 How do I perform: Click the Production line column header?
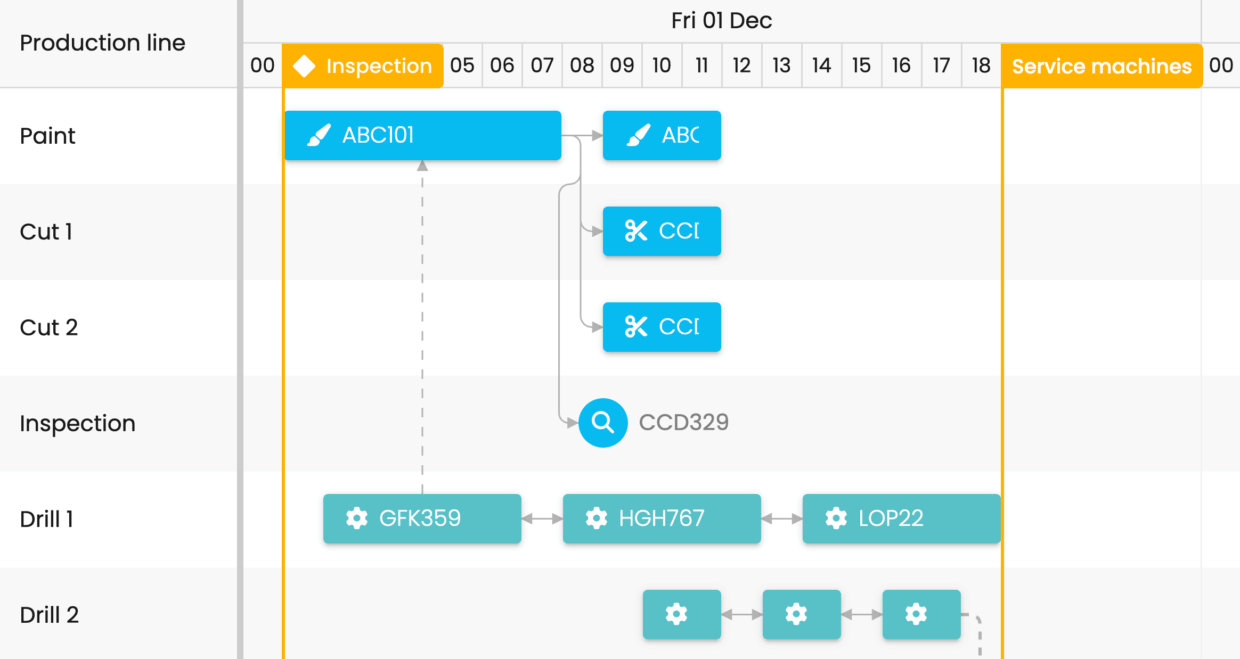[x=102, y=43]
